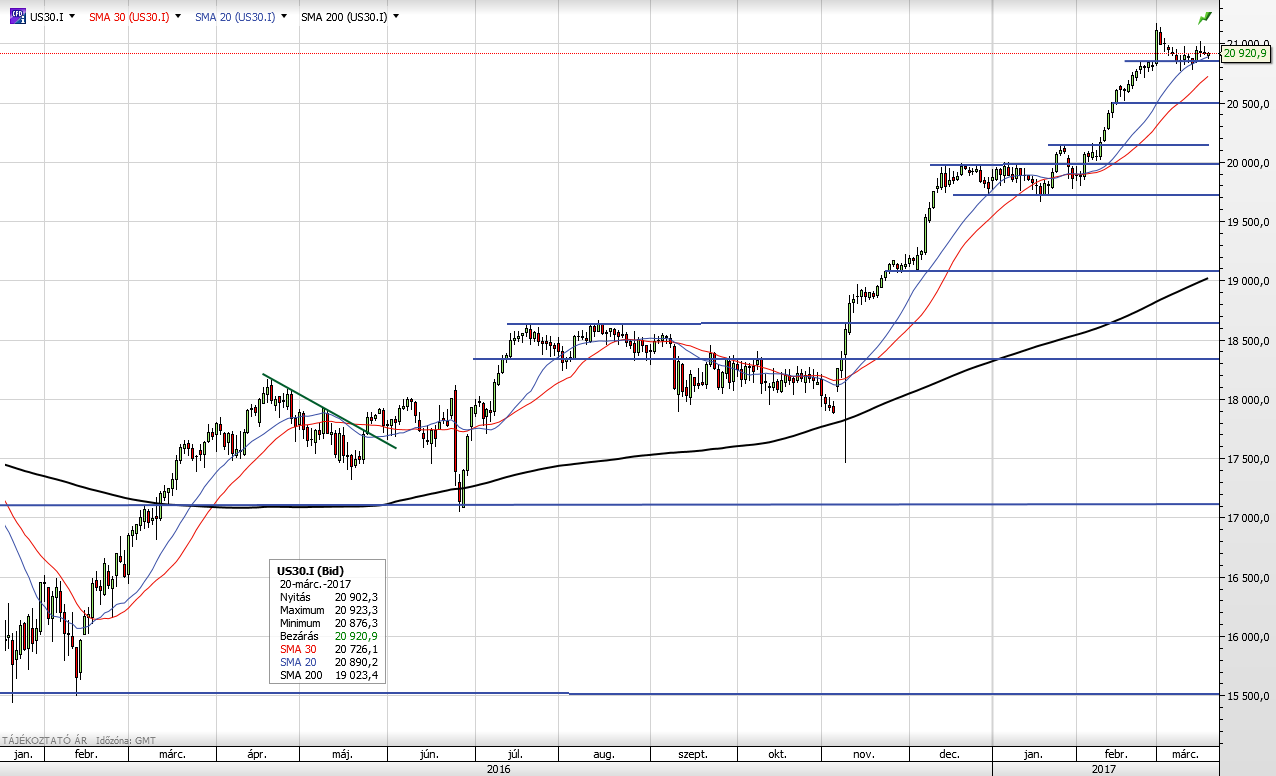Click the US30.I (Bid) info box title
Image resolution: width=1276 pixels, height=776 pixels.
pos(310,571)
